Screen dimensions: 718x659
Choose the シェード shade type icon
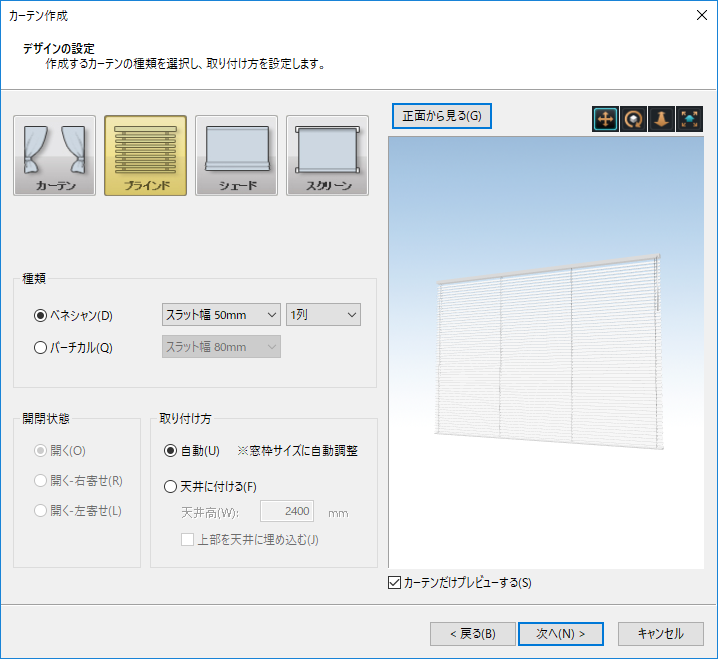237,155
